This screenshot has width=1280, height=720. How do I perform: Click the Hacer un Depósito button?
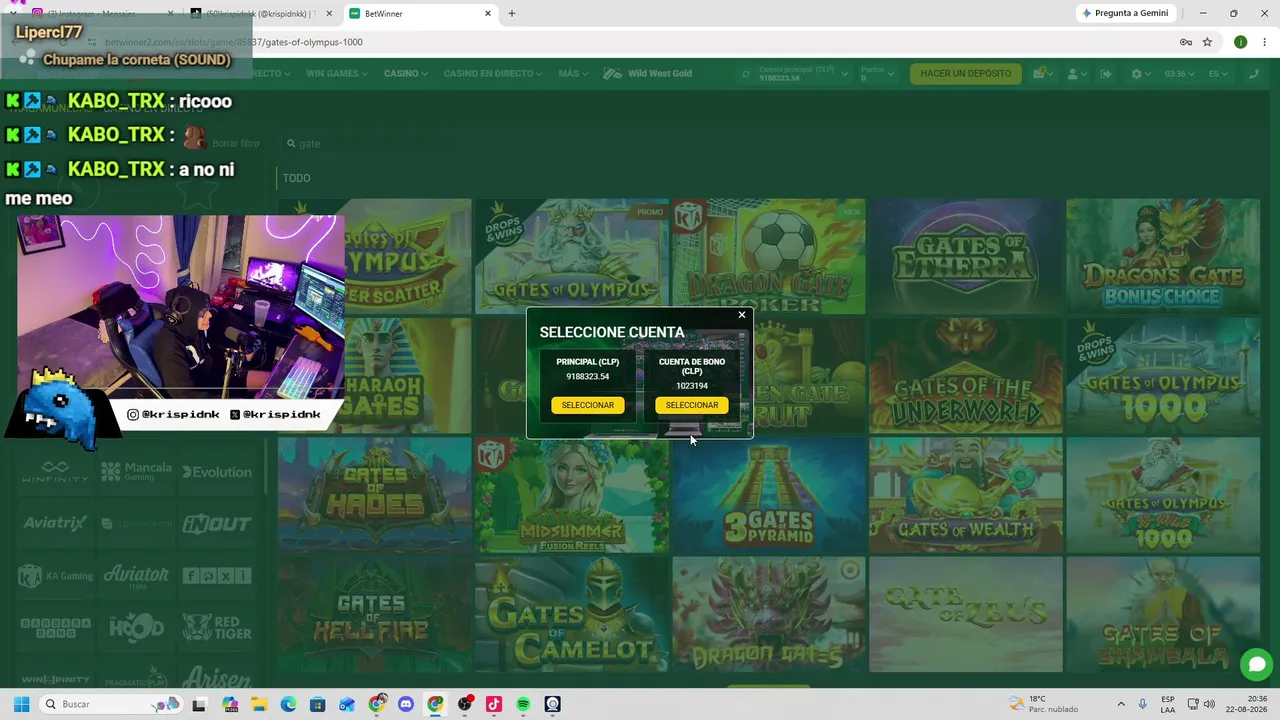[x=966, y=74]
